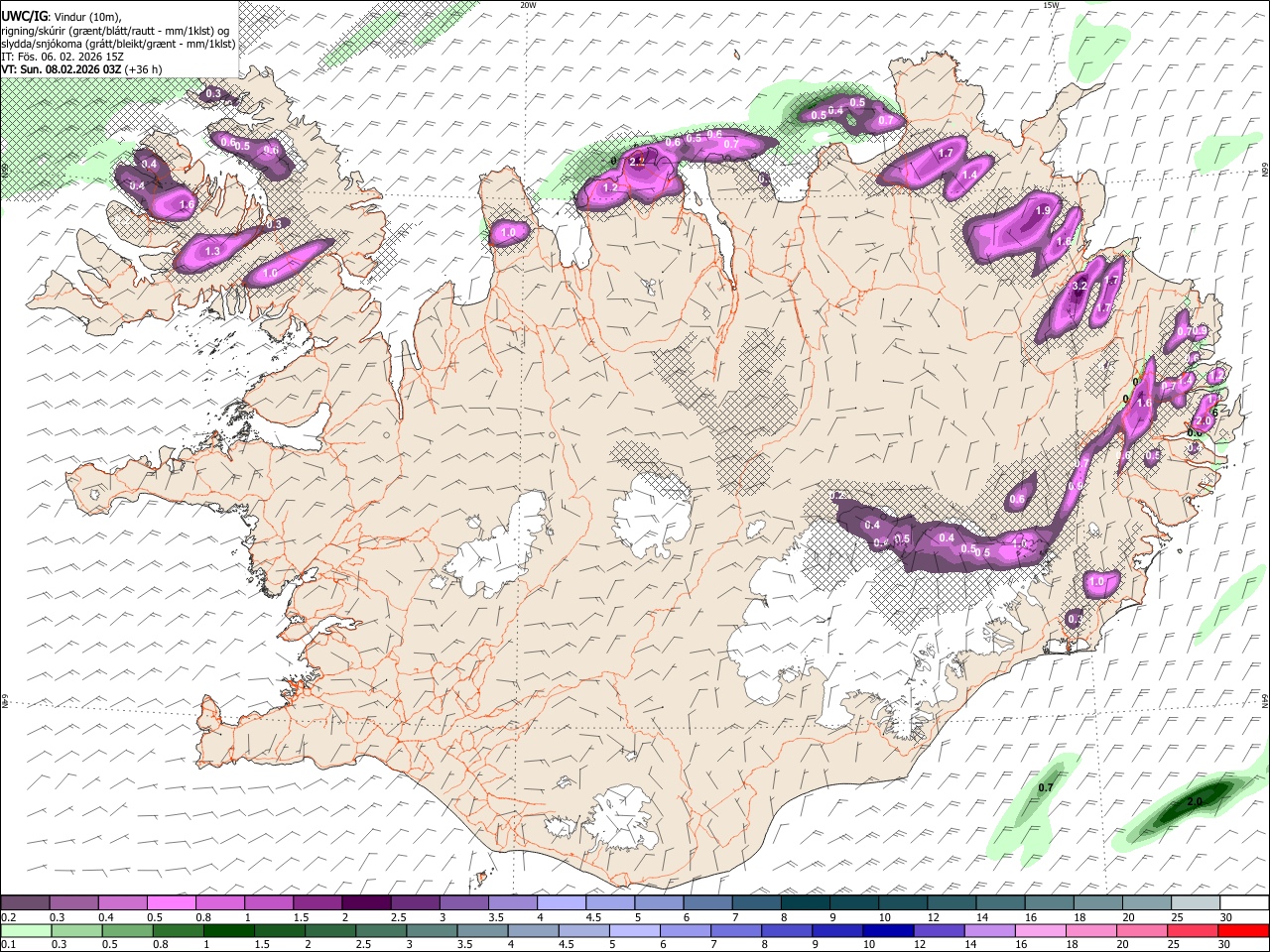Click the 'VT: Sun. 08.02.2026 03Z (+36 h)' line
The height and width of the screenshot is (952, 1270).
[x=81, y=69]
